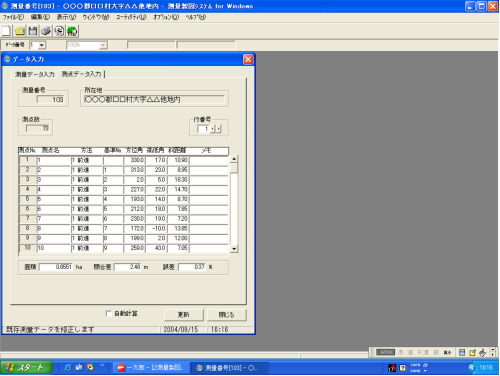This screenshot has height=376, width=500.
Task: Expand hidden tray icons with the arrow
Action: (472, 367)
